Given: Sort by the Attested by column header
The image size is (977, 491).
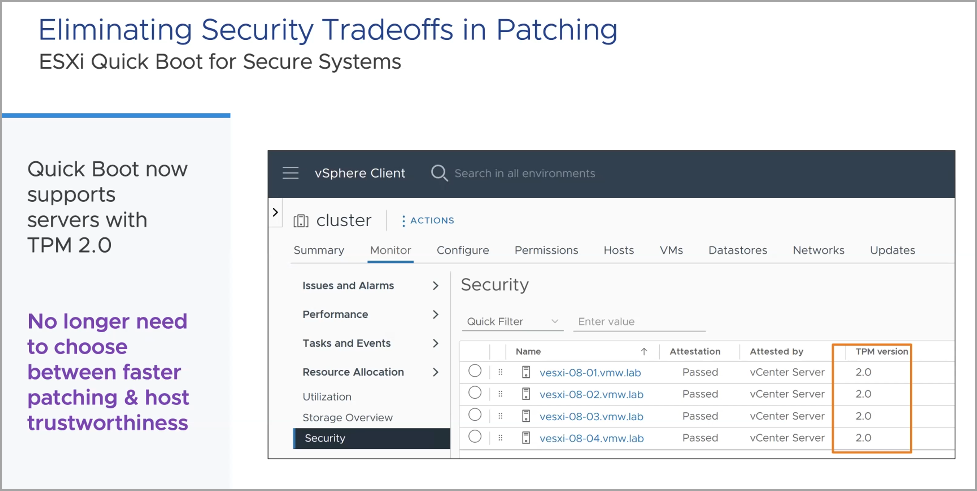Looking at the screenshot, I should [776, 351].
